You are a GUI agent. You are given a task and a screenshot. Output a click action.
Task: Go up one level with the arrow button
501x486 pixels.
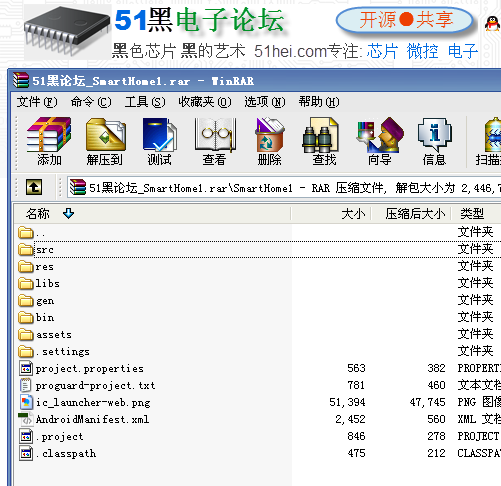(x=34, y=187)
